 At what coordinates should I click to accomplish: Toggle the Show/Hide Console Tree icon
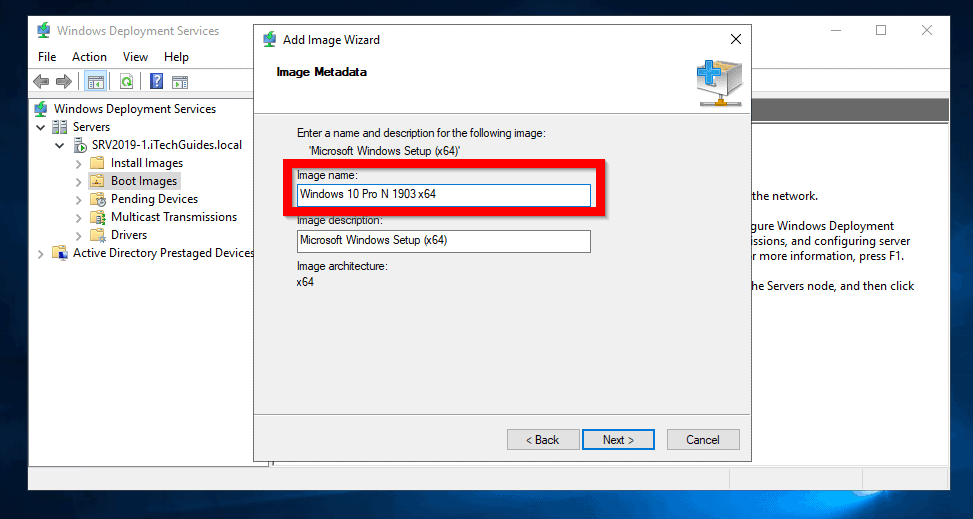pyautogui.click(x=95, y=82)
